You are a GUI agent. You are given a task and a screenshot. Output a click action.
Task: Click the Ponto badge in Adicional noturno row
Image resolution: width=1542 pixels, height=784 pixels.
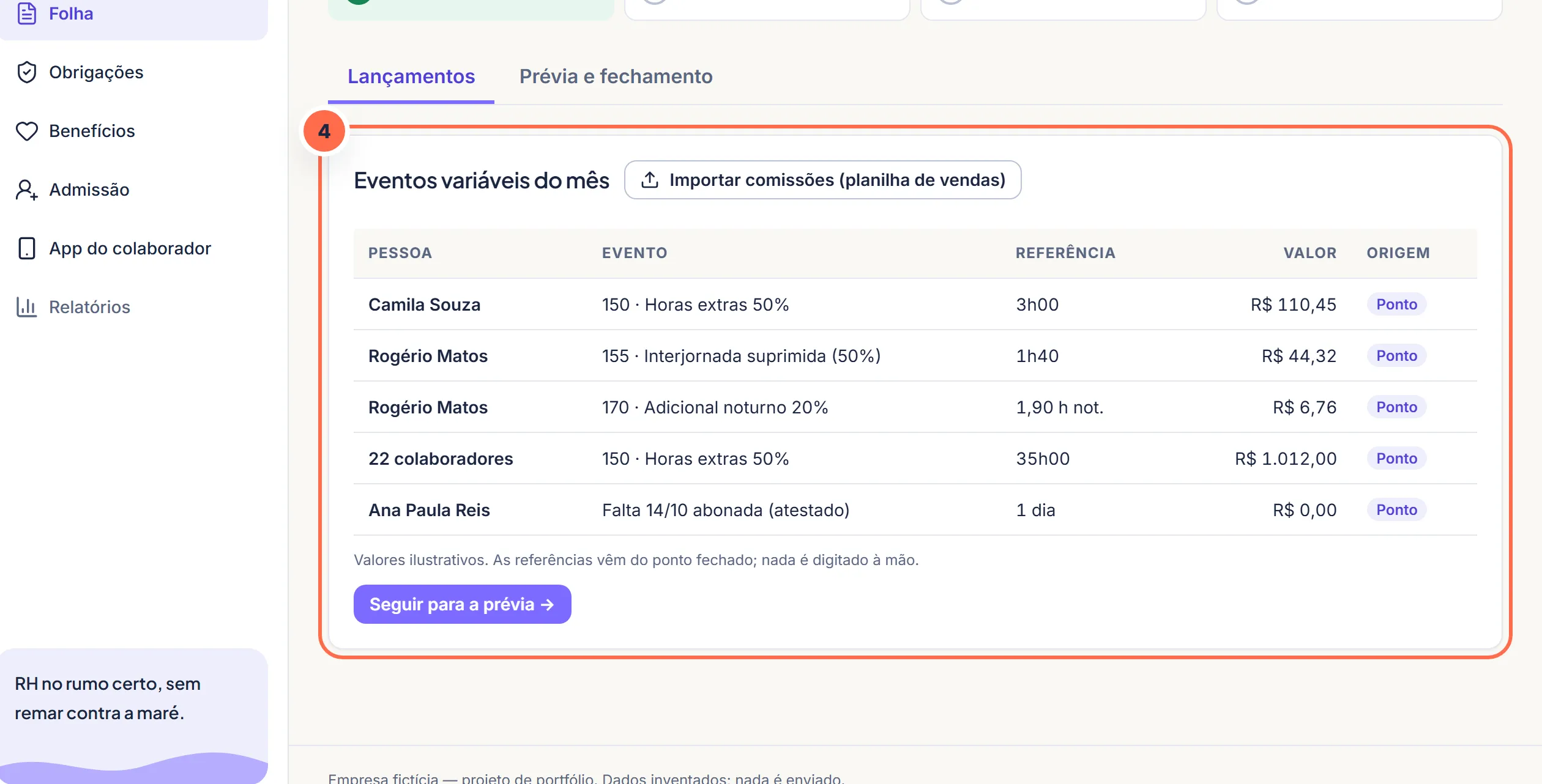coord(1396,407)
